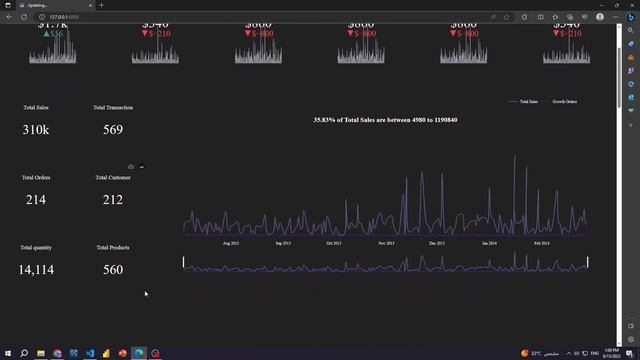Open the browser profile avatar

600,17
